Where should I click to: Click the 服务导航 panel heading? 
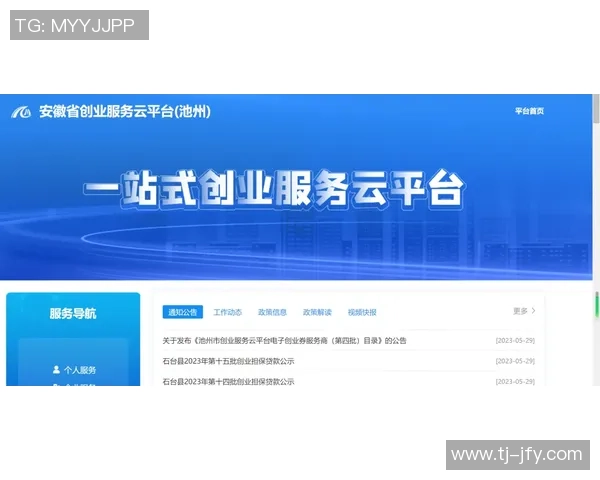pos(73,313)
